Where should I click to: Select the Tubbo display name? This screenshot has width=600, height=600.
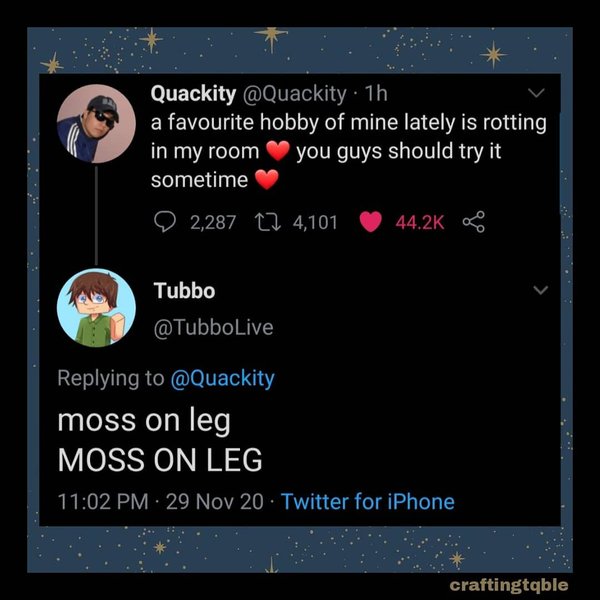(x=184, y=291)
